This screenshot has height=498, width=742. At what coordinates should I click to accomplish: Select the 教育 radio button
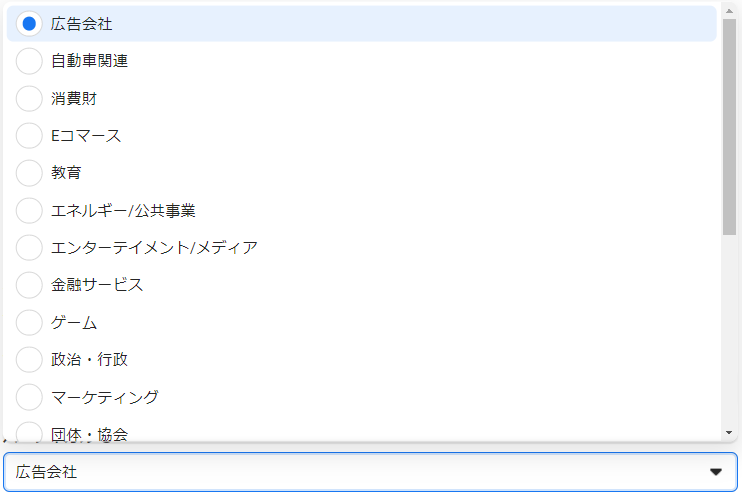coord(30,173)
